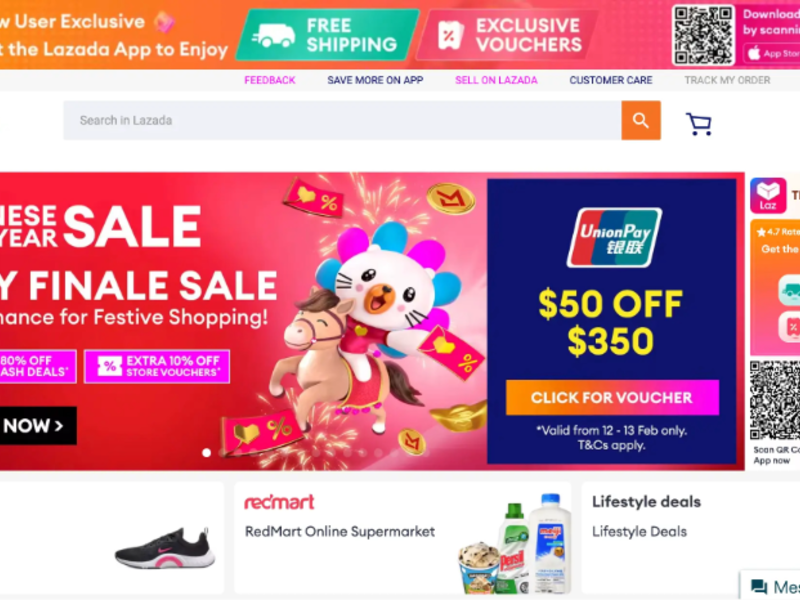Click the Free Shipping truck badge

tap(327, 35)
